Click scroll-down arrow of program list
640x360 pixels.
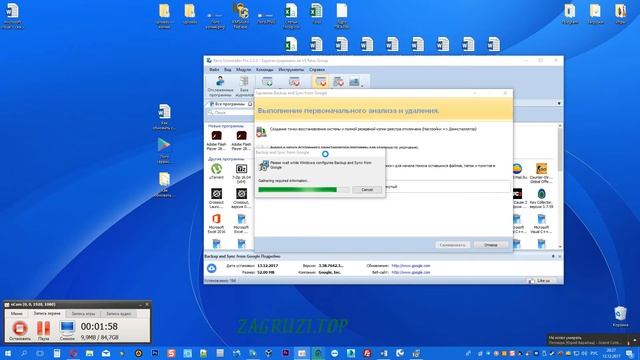[x=560, y=247]
